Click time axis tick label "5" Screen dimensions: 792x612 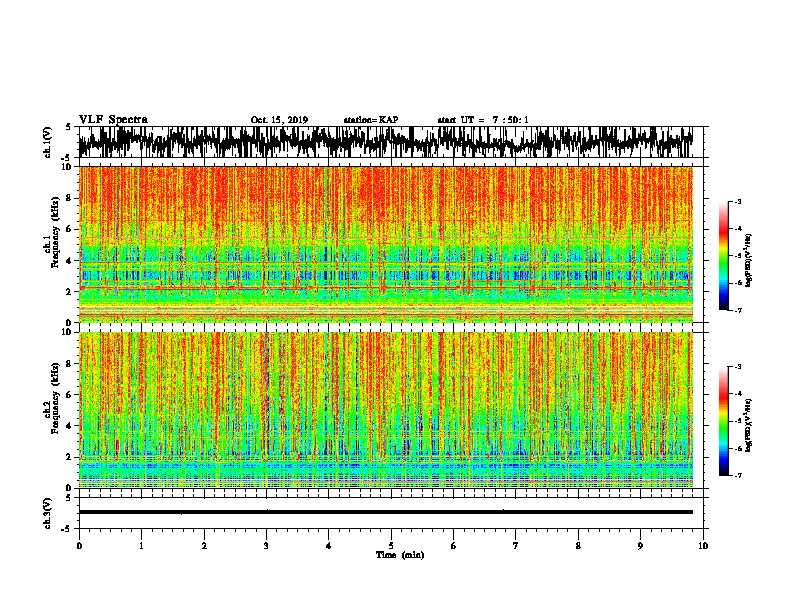(x=391, y=546)
